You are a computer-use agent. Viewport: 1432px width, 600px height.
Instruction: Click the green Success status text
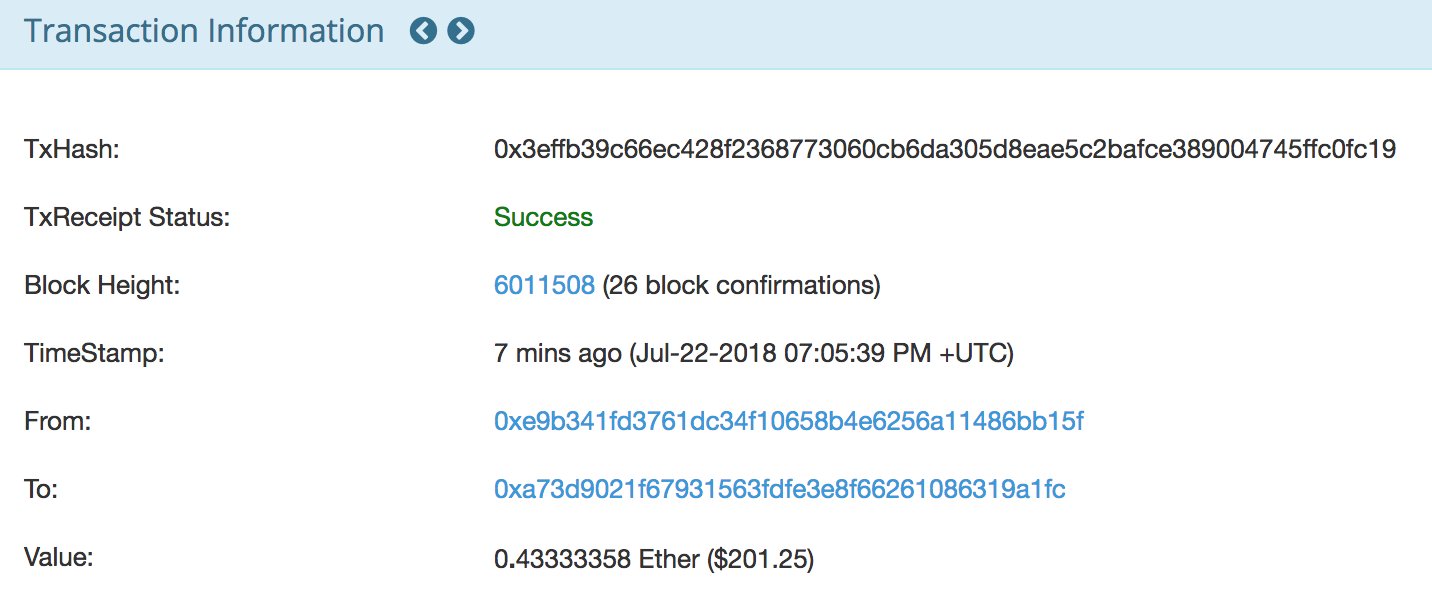(544, 218)
